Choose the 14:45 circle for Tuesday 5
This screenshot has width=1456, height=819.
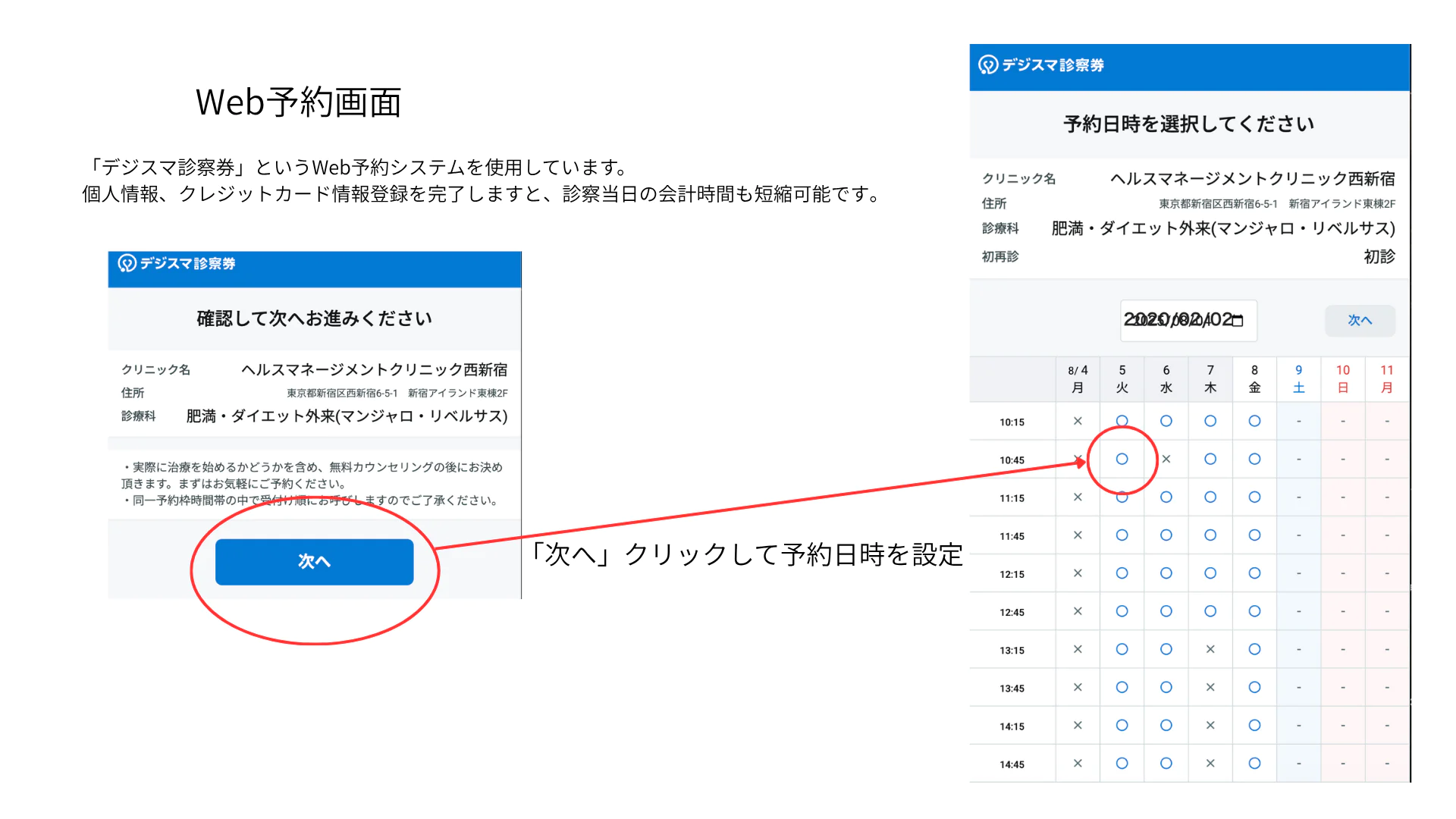point(1122,764)
